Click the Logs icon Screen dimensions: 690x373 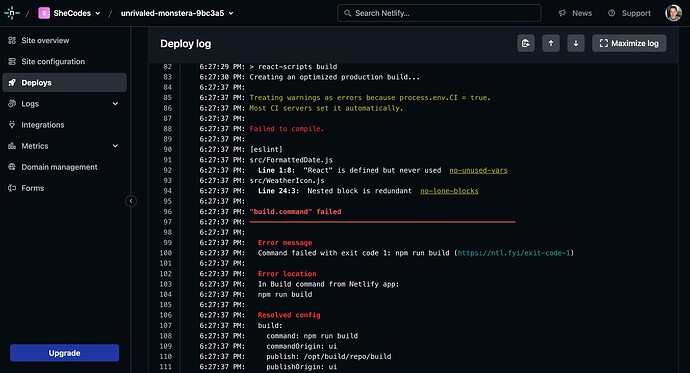click(x=12, y=104)
